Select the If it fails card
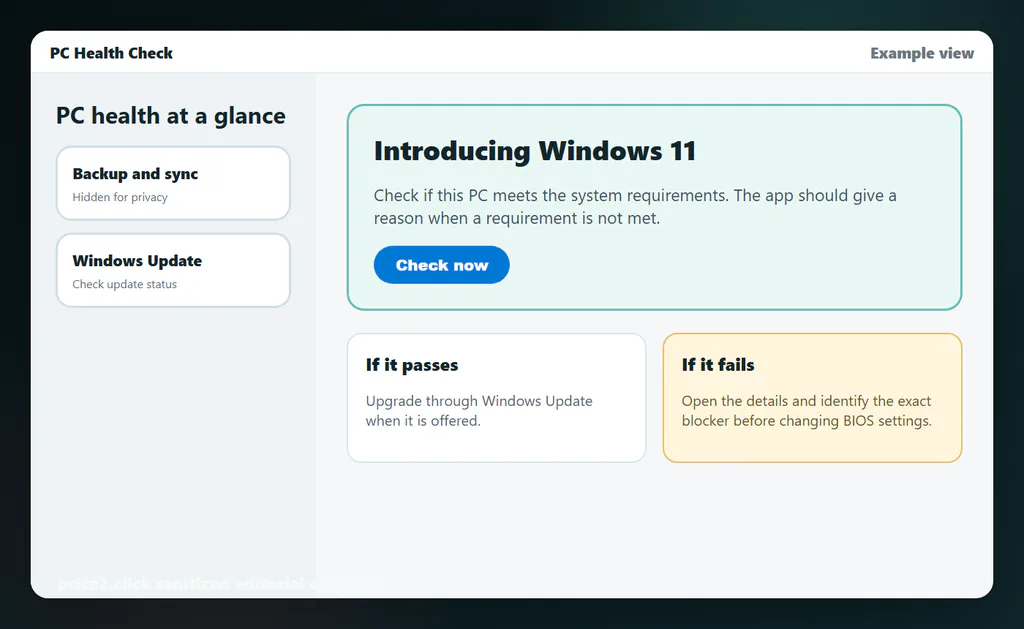This screenshot has width=1024, height=629. pyautogui.click(x=812, y=398)
